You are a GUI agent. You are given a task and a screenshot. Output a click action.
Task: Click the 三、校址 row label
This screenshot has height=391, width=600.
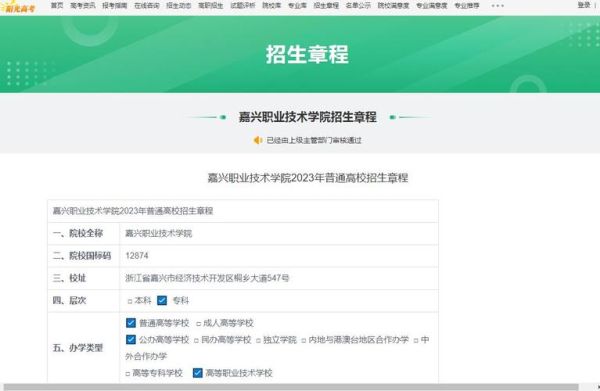(x=69, y=278)
